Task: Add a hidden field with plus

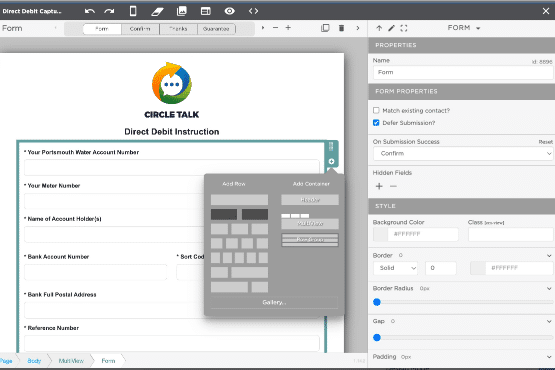Action: (x=379, y=186)
